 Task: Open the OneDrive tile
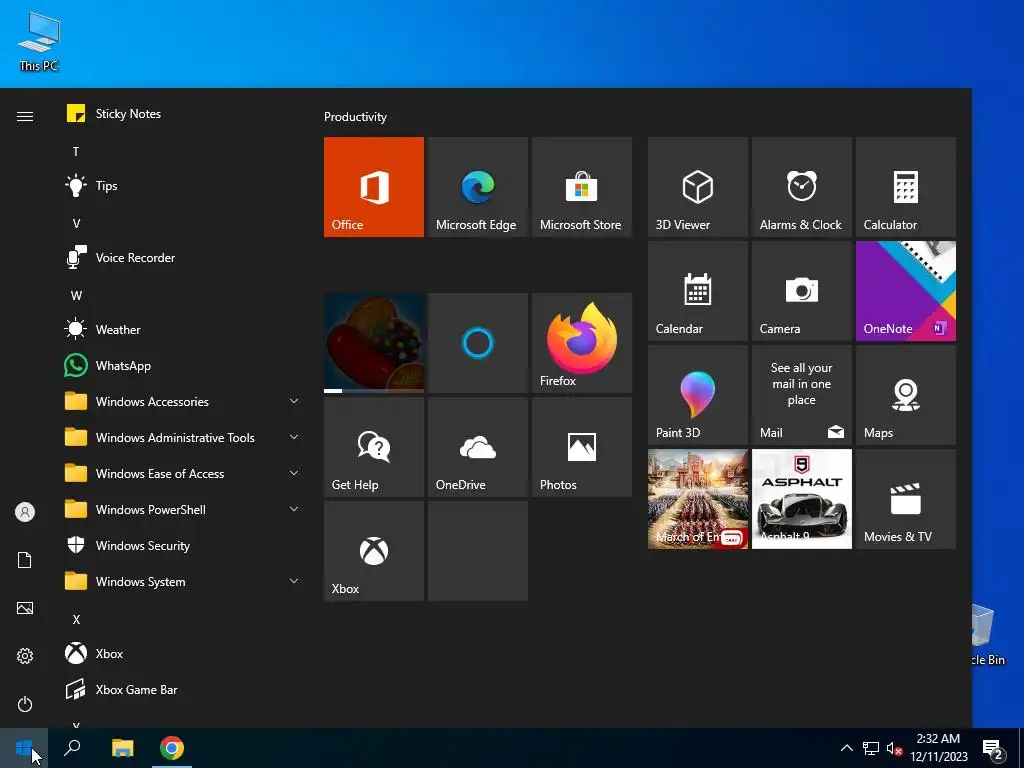point(477,447)
